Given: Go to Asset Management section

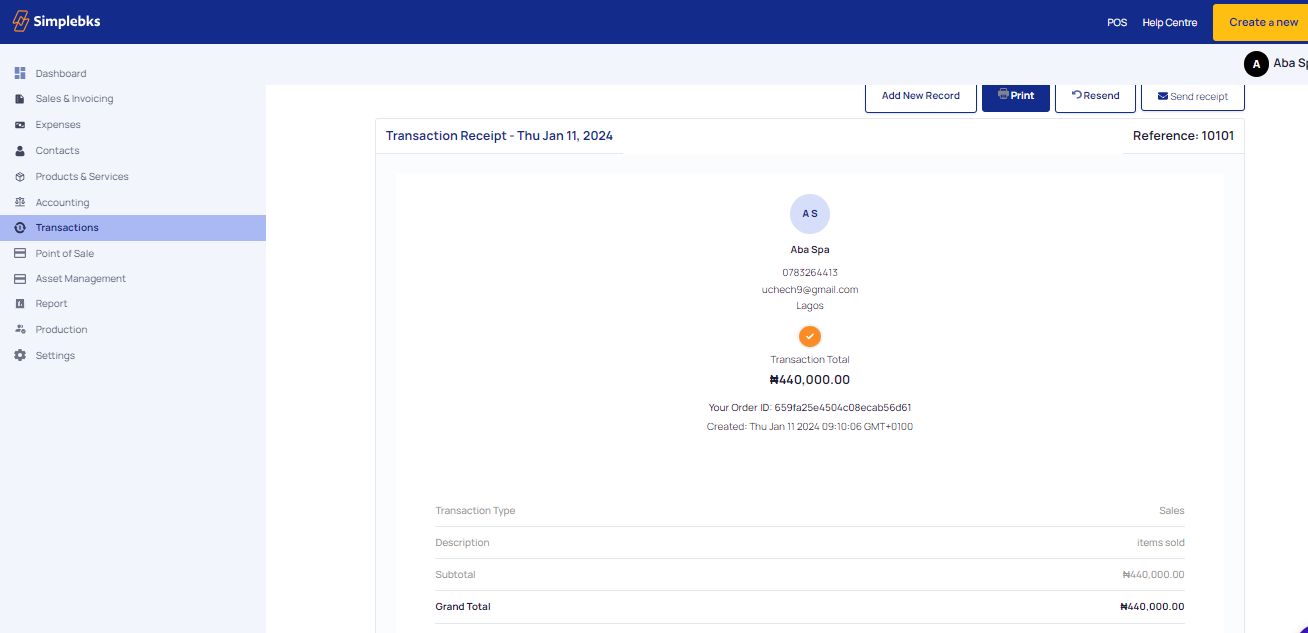Looking at the screenshot, I should [80, 279].
